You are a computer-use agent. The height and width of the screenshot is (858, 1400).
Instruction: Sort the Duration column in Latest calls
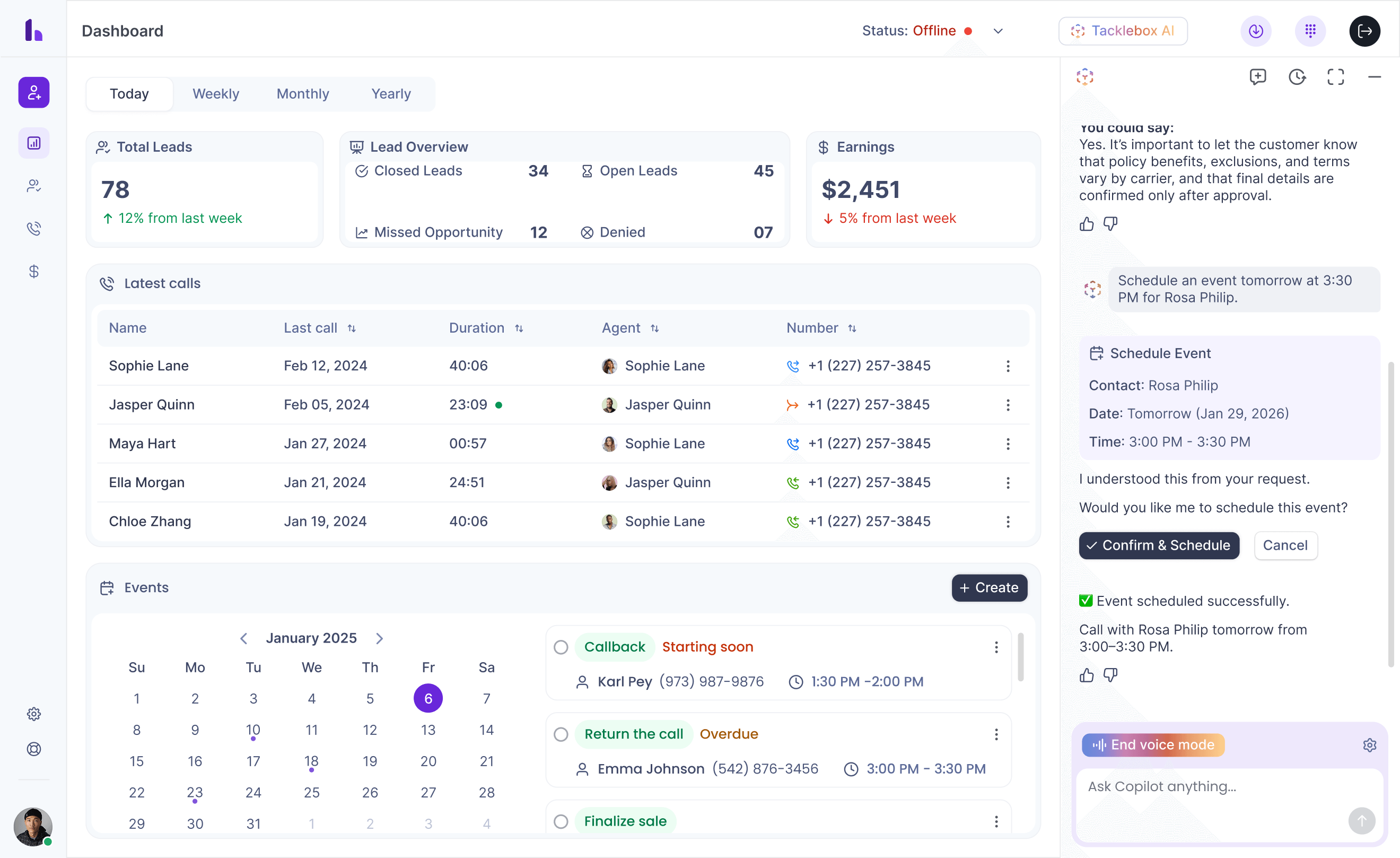click(x=519, y=328)
